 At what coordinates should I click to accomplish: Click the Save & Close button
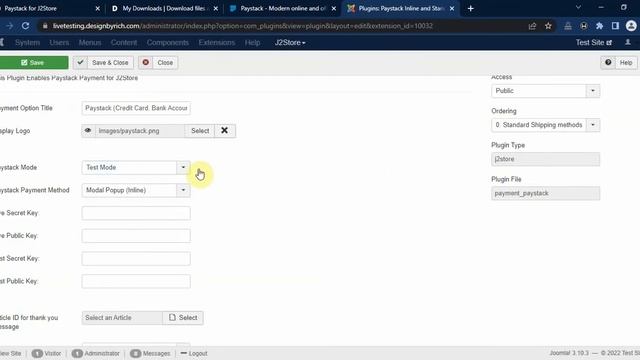click(x=103, y=62)
